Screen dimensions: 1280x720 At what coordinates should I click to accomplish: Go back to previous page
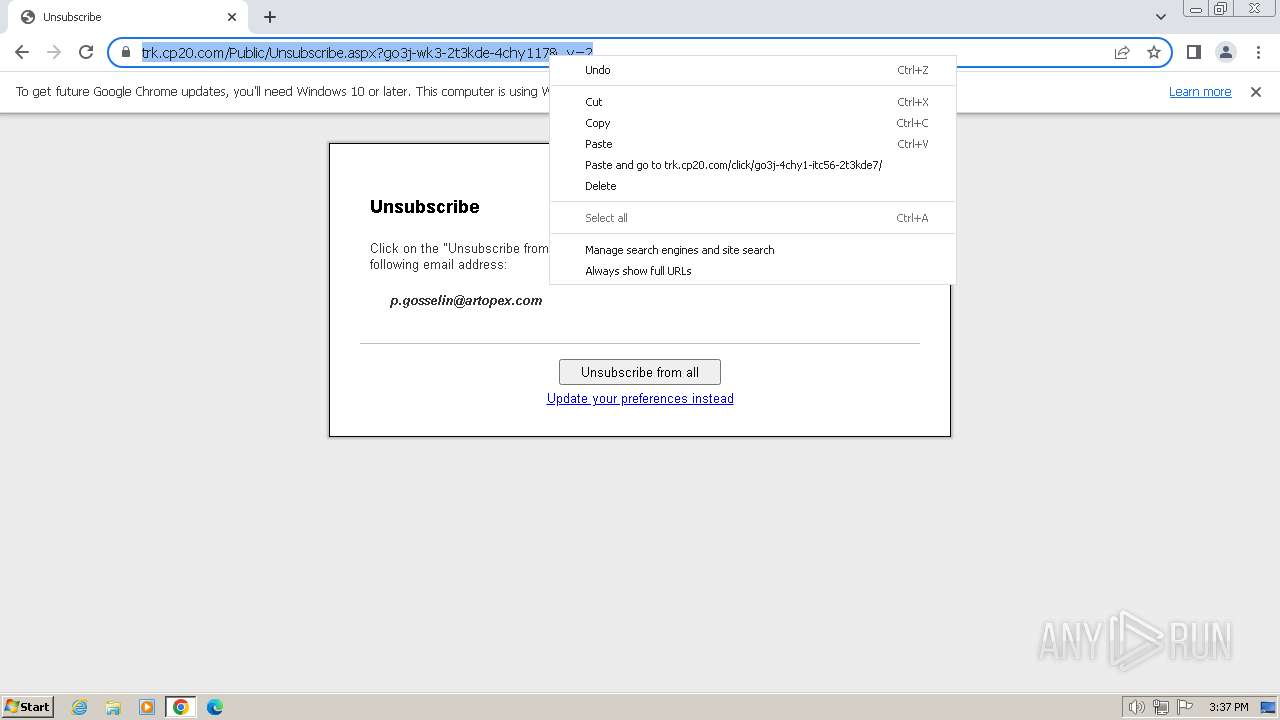coord(22,52)
